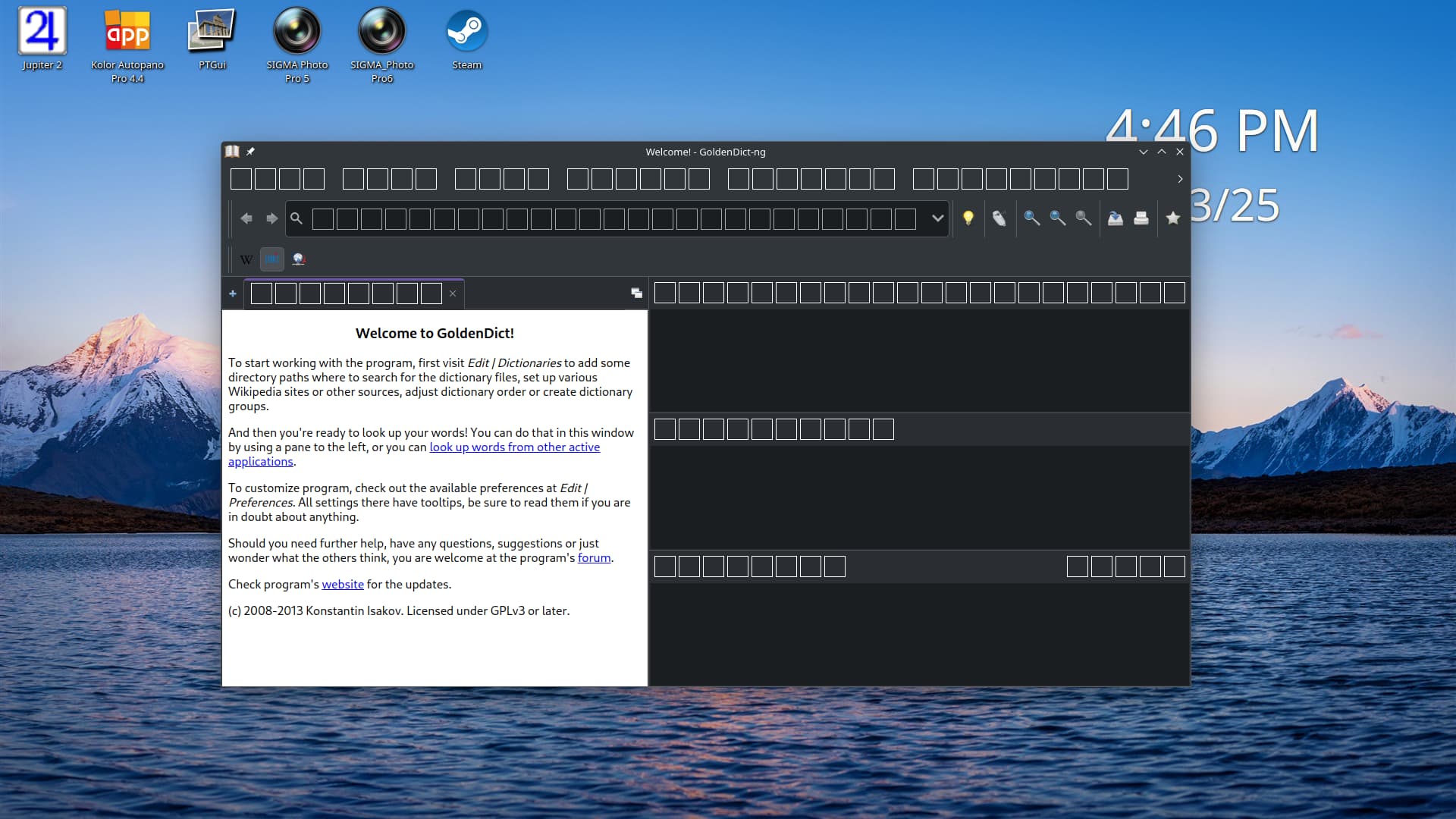Open the PTGui desktop icon

[x=212, y=39]
